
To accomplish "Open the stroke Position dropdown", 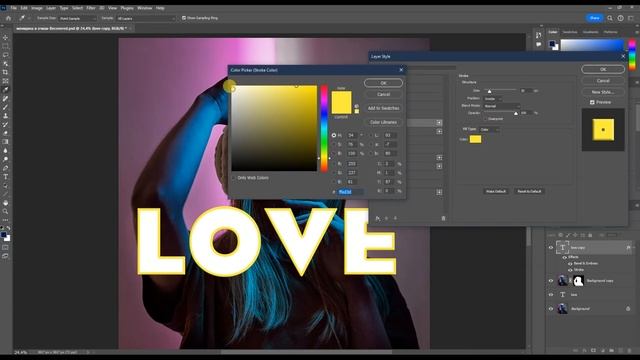I will point(493,99).
